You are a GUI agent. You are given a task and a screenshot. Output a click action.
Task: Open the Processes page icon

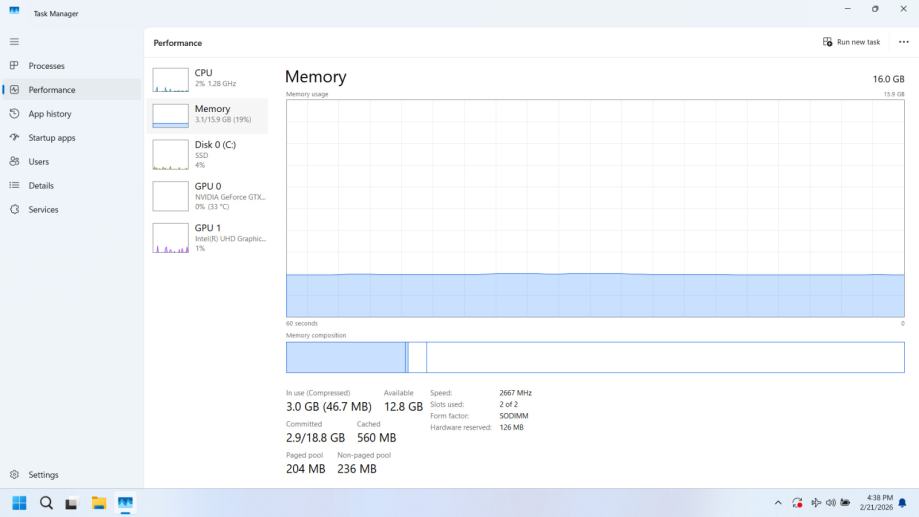pyautogui.click(x=14, y=66)
